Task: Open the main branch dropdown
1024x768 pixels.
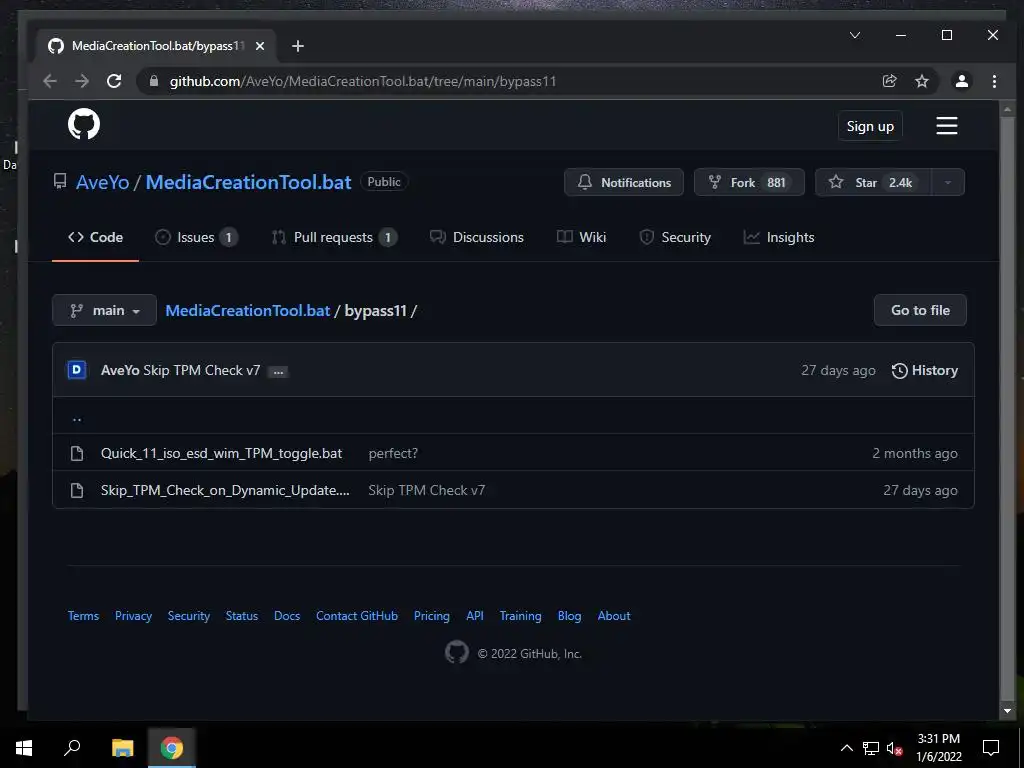Action: pyautogui.click(x=104, y=310)
